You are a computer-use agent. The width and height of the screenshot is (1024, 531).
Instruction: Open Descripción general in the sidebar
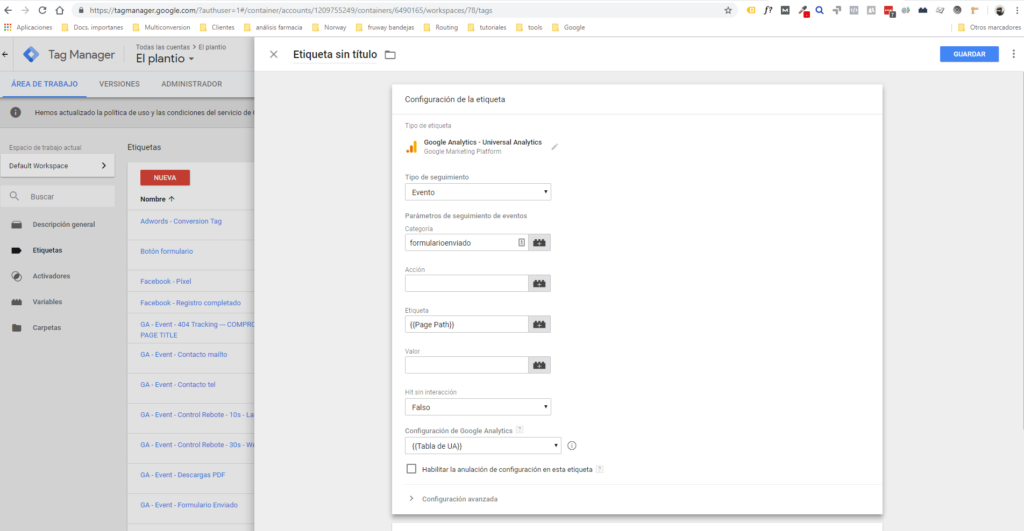pyautogui.click(x=63, y=225)
